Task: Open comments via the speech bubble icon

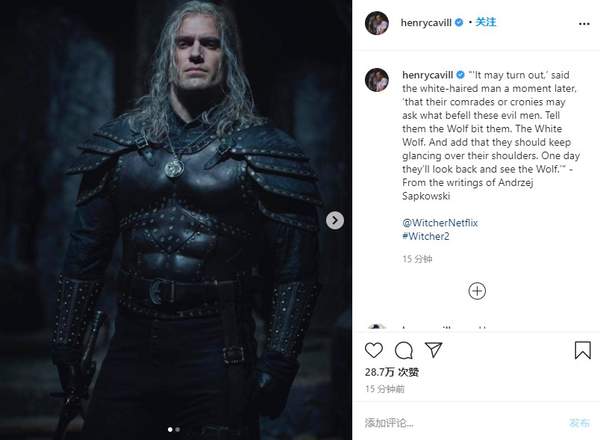Action: pyautogui.click(x=403, y=350)
